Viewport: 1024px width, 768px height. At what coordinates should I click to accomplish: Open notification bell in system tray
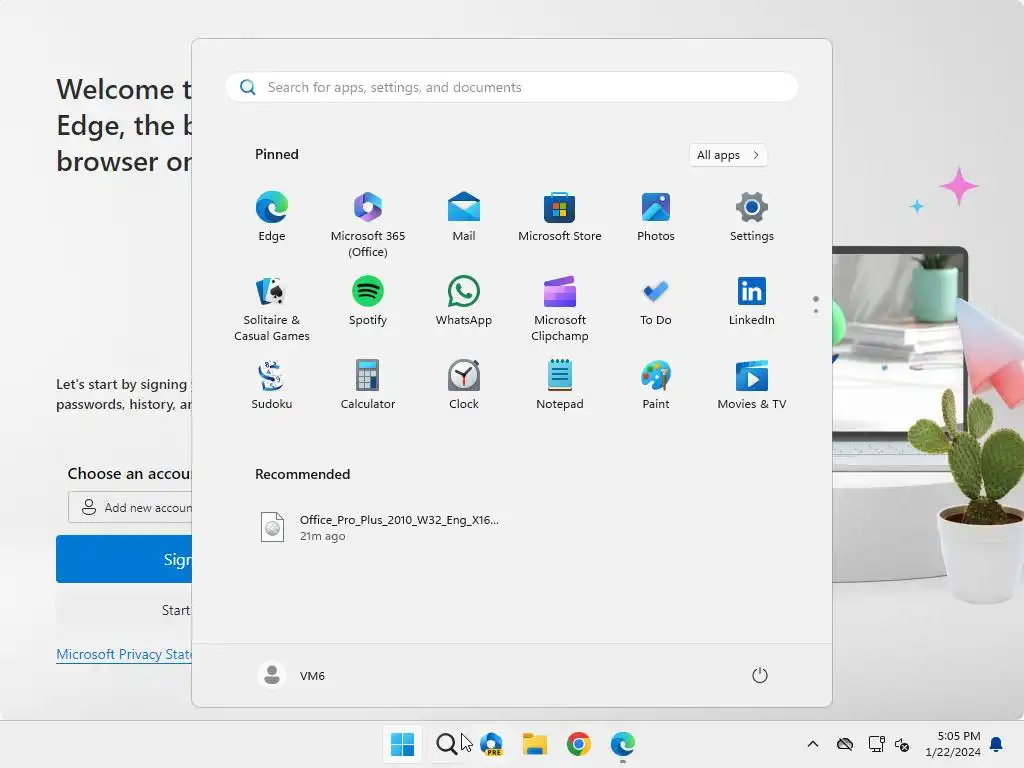click(997, 744)
